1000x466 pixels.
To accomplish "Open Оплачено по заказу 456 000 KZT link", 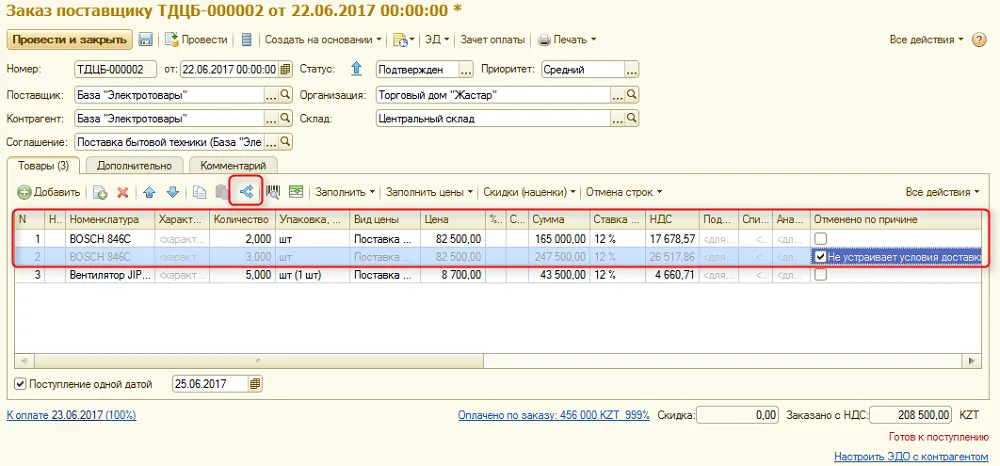I will point(554,415).
